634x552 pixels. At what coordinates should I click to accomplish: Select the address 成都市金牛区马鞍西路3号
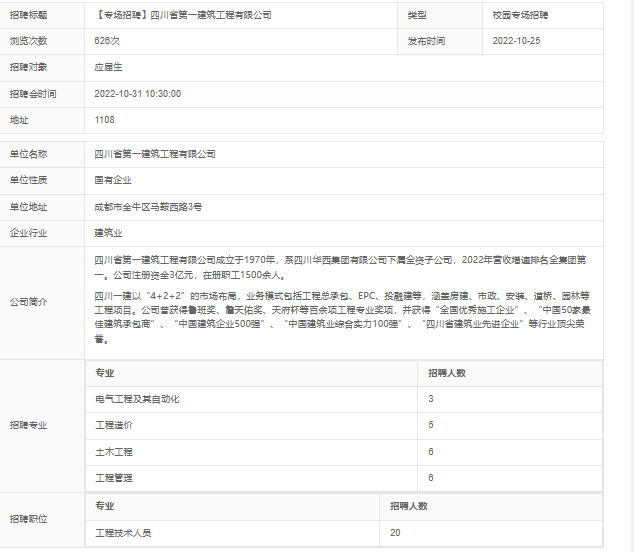[148, 207]
